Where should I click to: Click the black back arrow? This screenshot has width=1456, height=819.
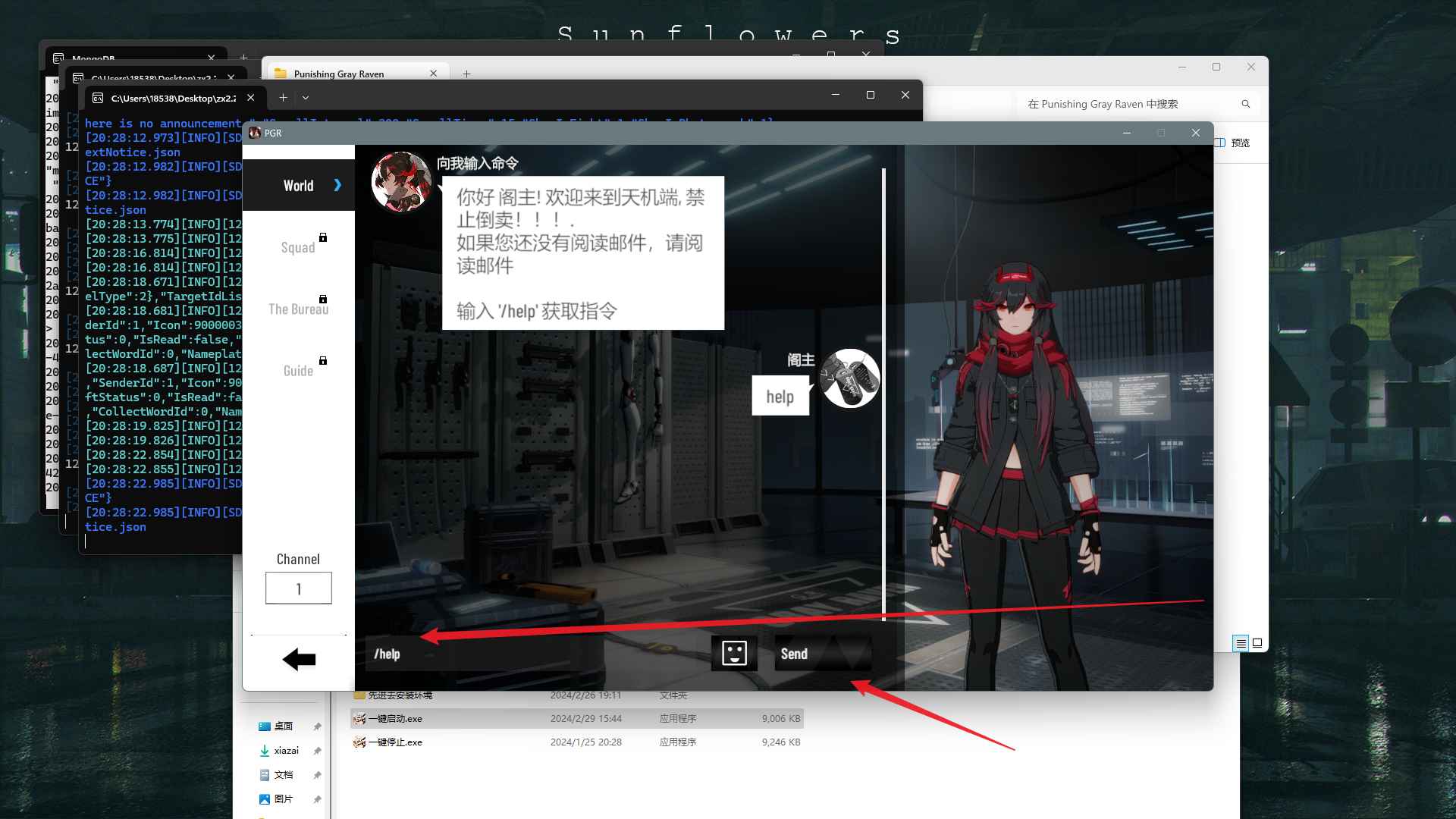click(x=299, y=660)
